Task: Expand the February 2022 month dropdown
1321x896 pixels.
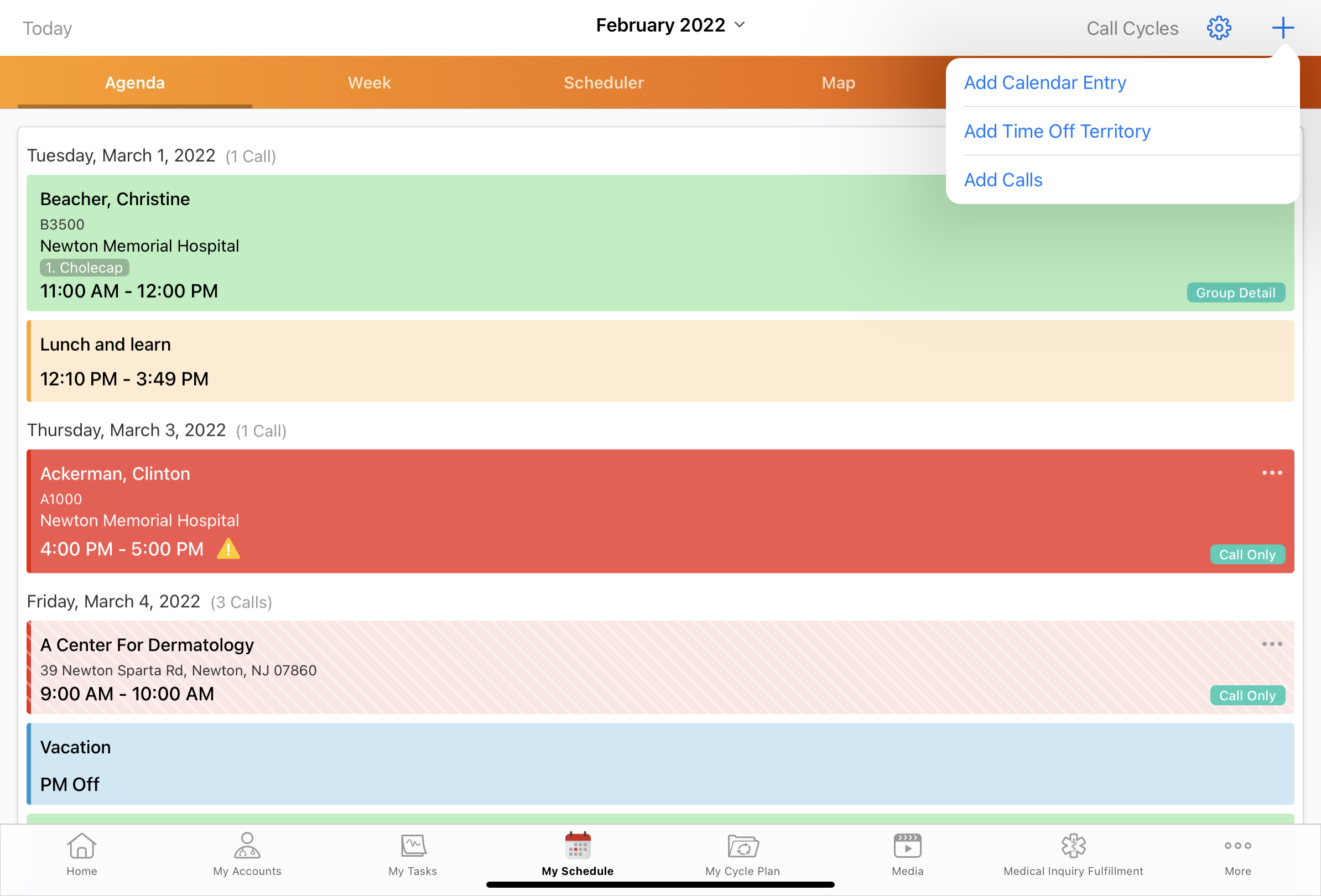Action: pos(670,25)
